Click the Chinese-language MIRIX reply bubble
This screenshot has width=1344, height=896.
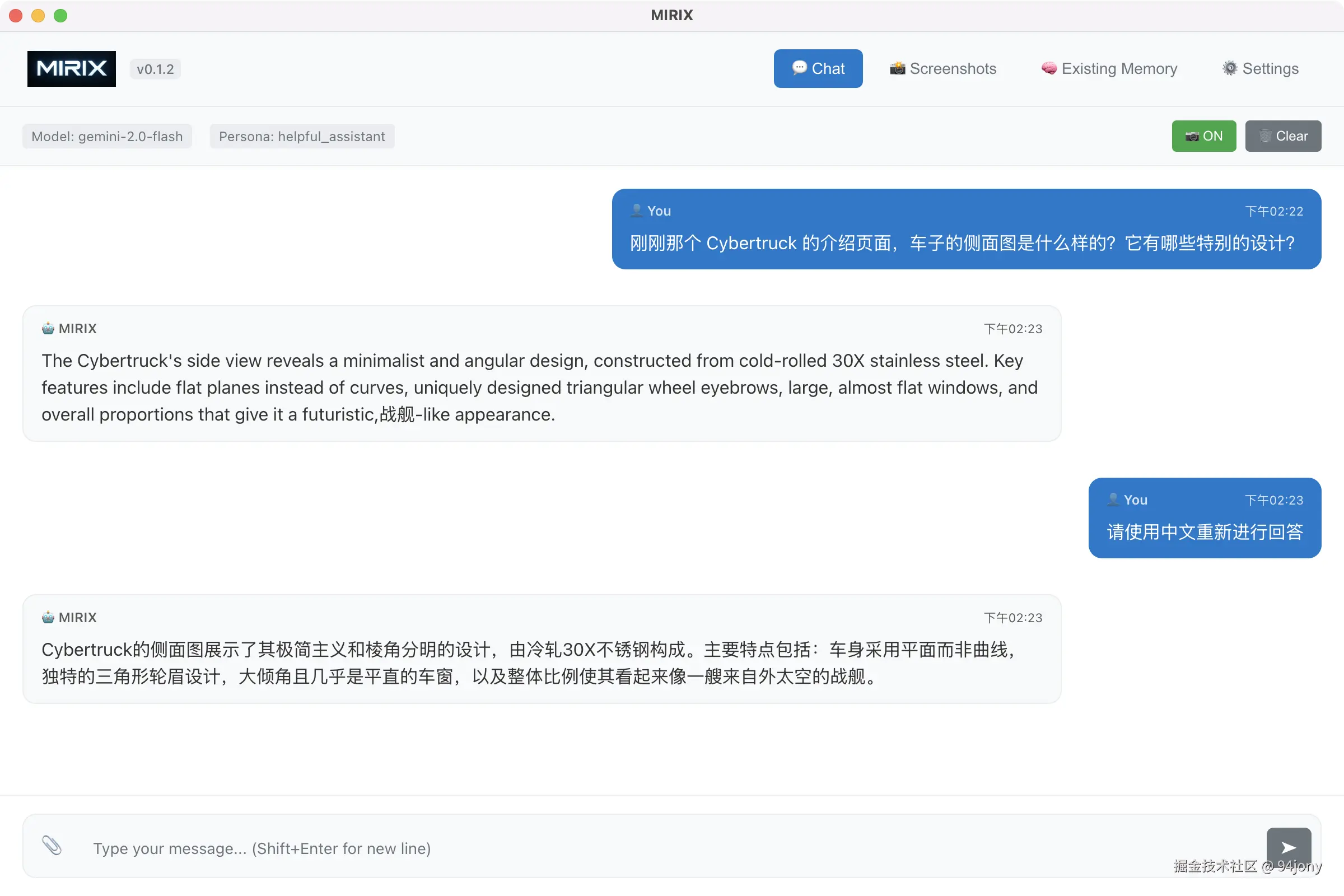[x=541, y=662]
